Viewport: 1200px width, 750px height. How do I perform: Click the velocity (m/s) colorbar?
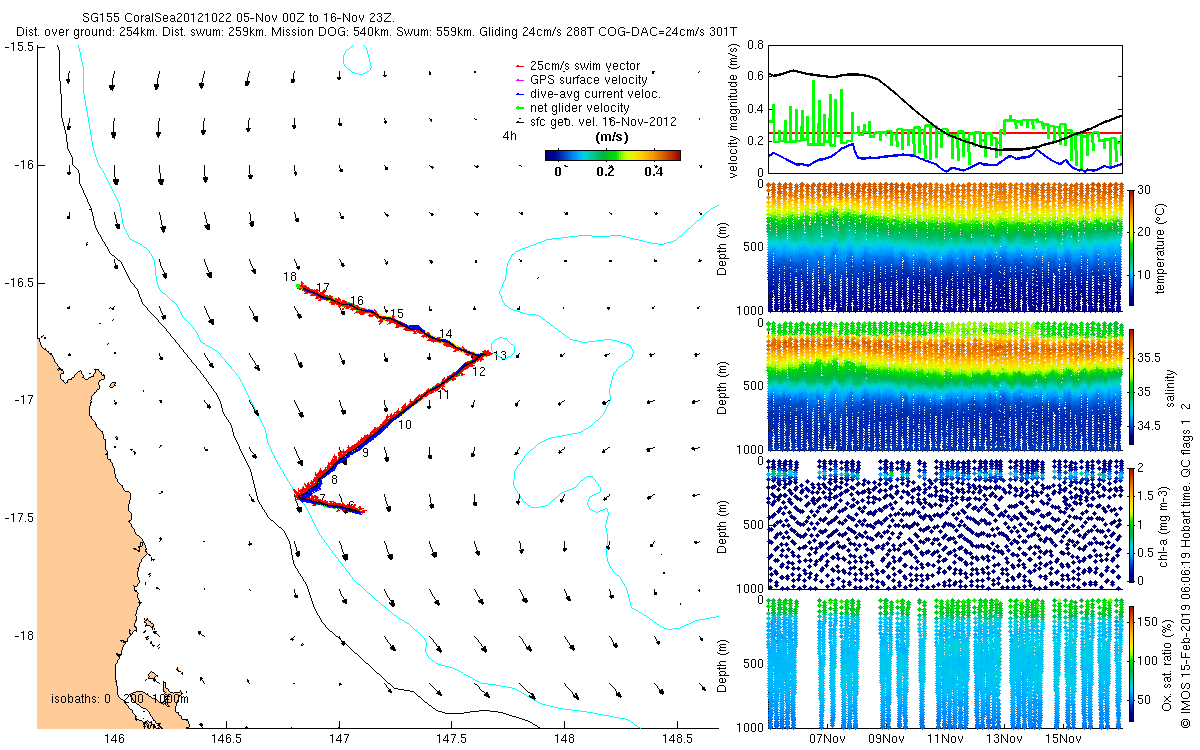click(612, 155)
